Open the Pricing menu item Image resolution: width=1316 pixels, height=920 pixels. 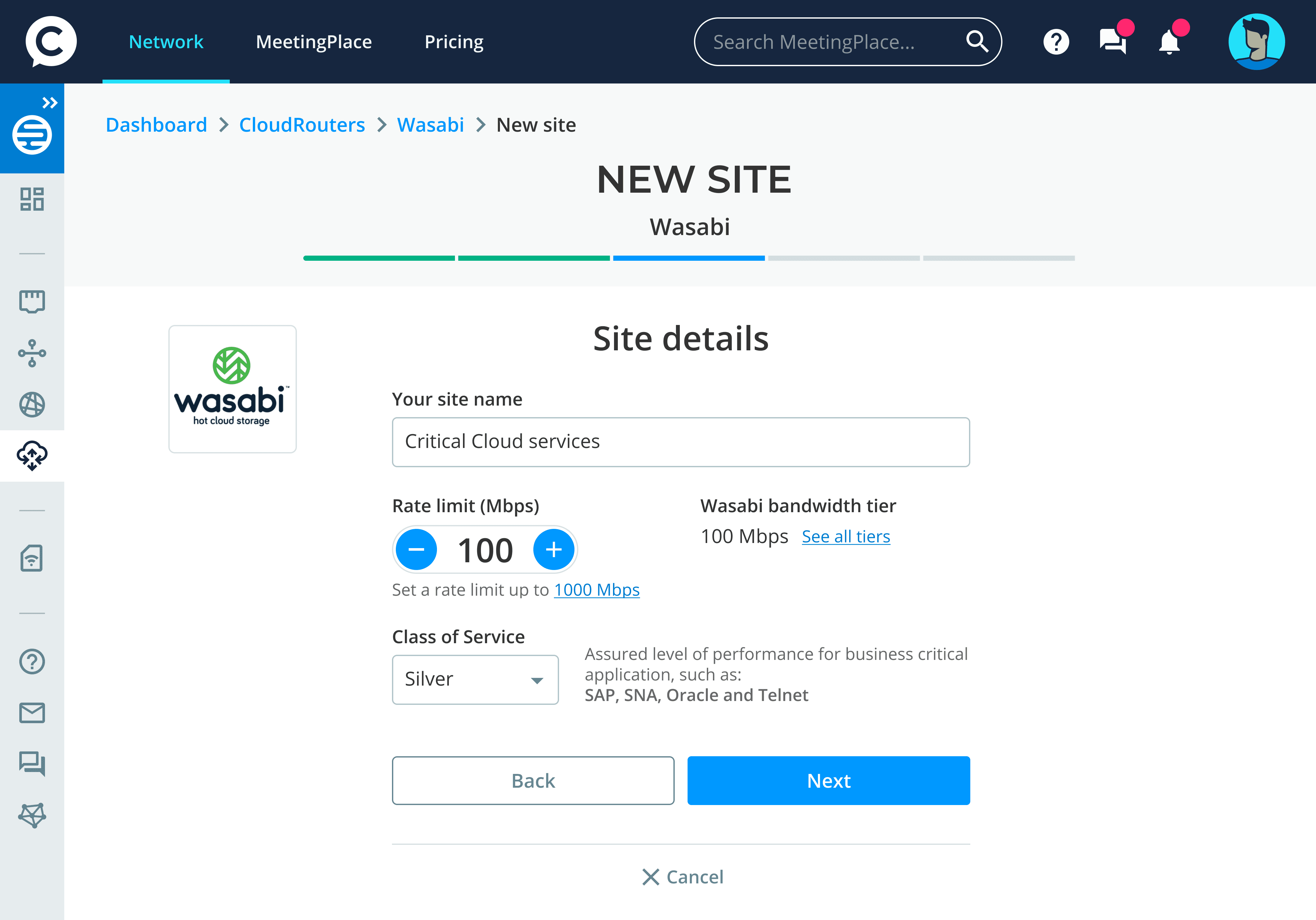coord(453,42)
